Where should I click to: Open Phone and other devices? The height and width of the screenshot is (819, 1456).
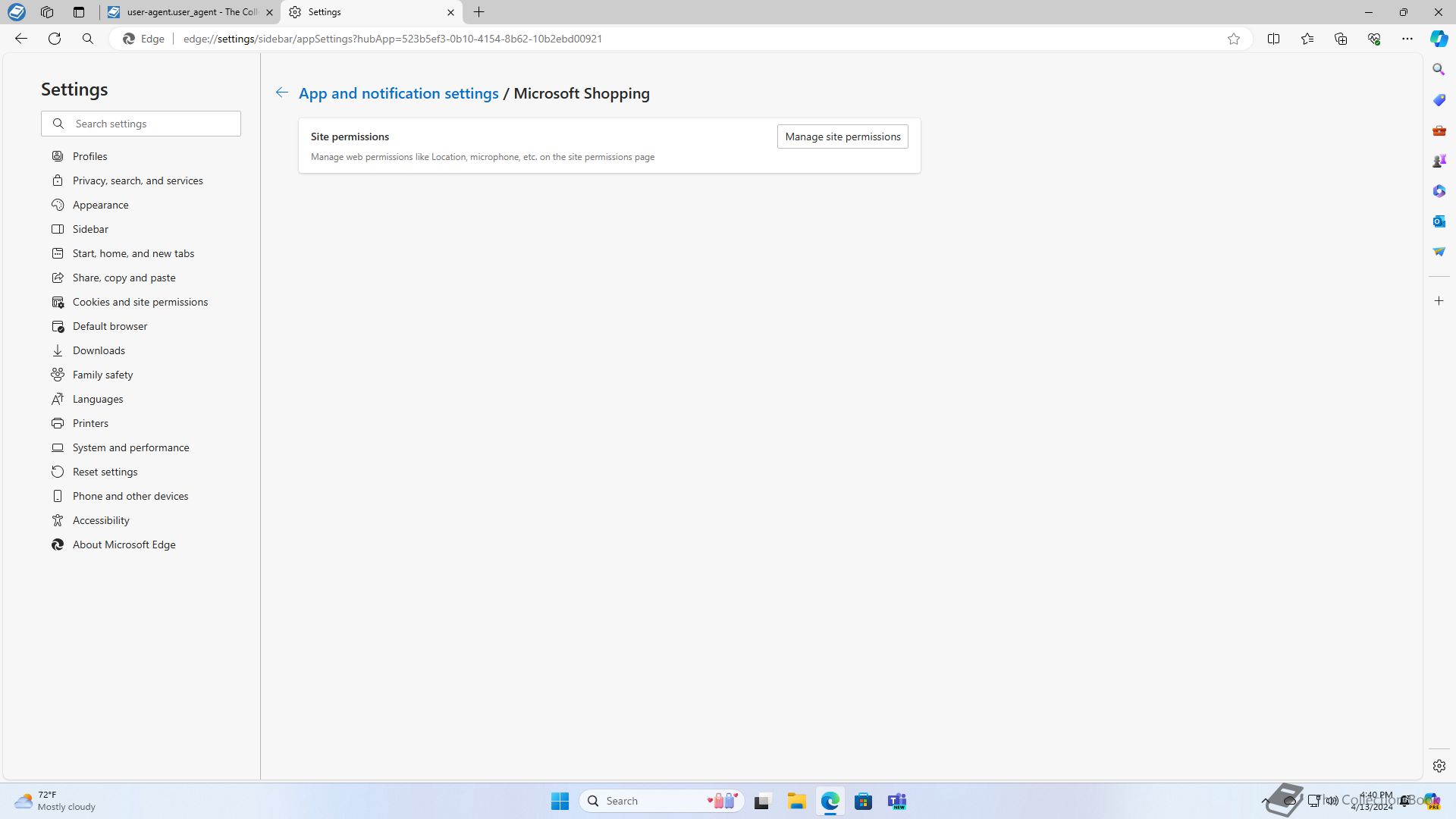click(x=130, y=496)
